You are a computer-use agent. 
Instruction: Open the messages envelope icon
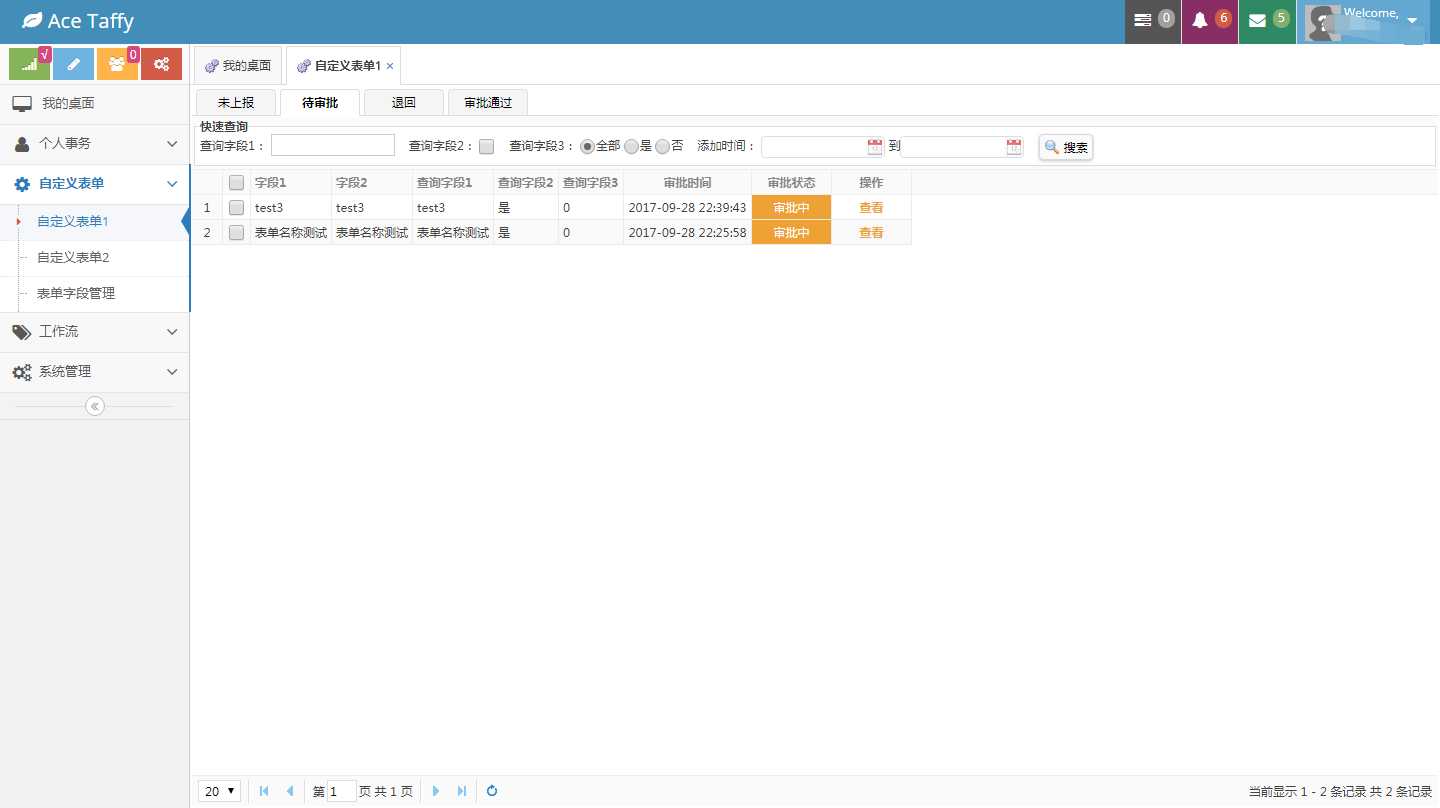[1267, 21]
